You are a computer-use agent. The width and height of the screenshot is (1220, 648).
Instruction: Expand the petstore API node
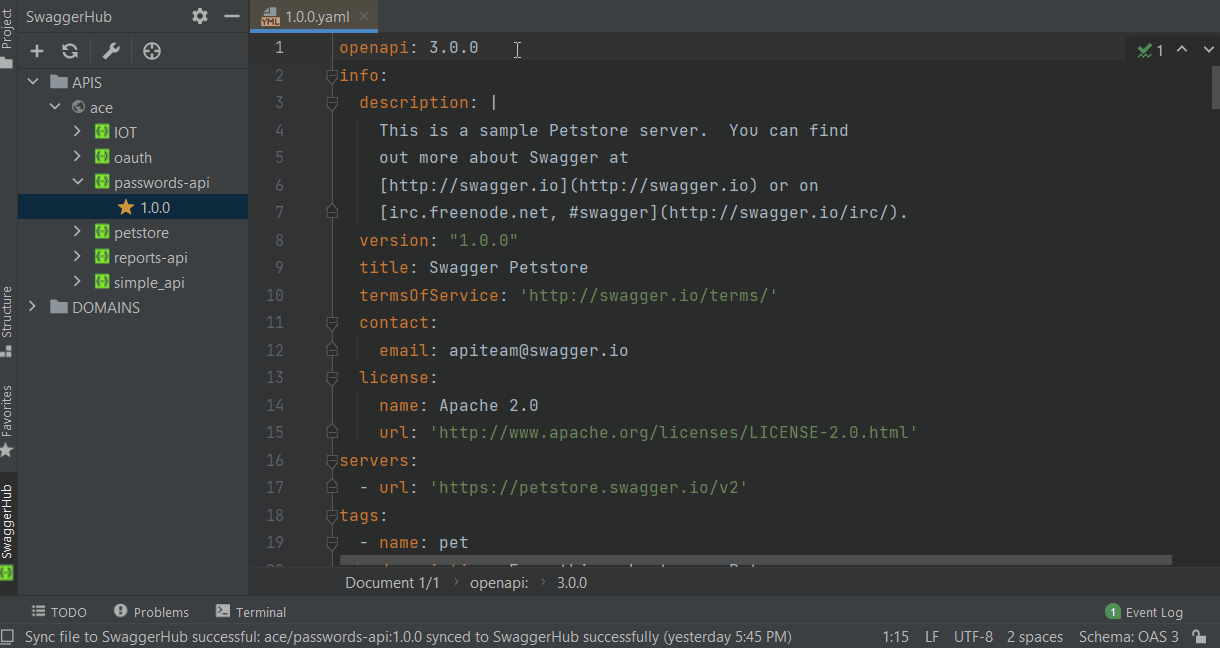(x=79, y=232)
